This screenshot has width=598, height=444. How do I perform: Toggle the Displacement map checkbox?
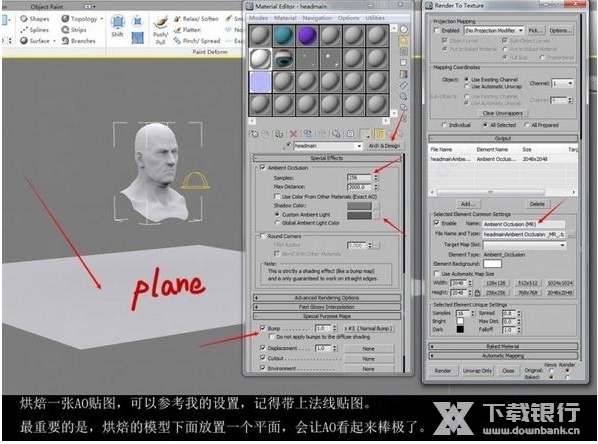pyautogui.click(x=262, y=348)
